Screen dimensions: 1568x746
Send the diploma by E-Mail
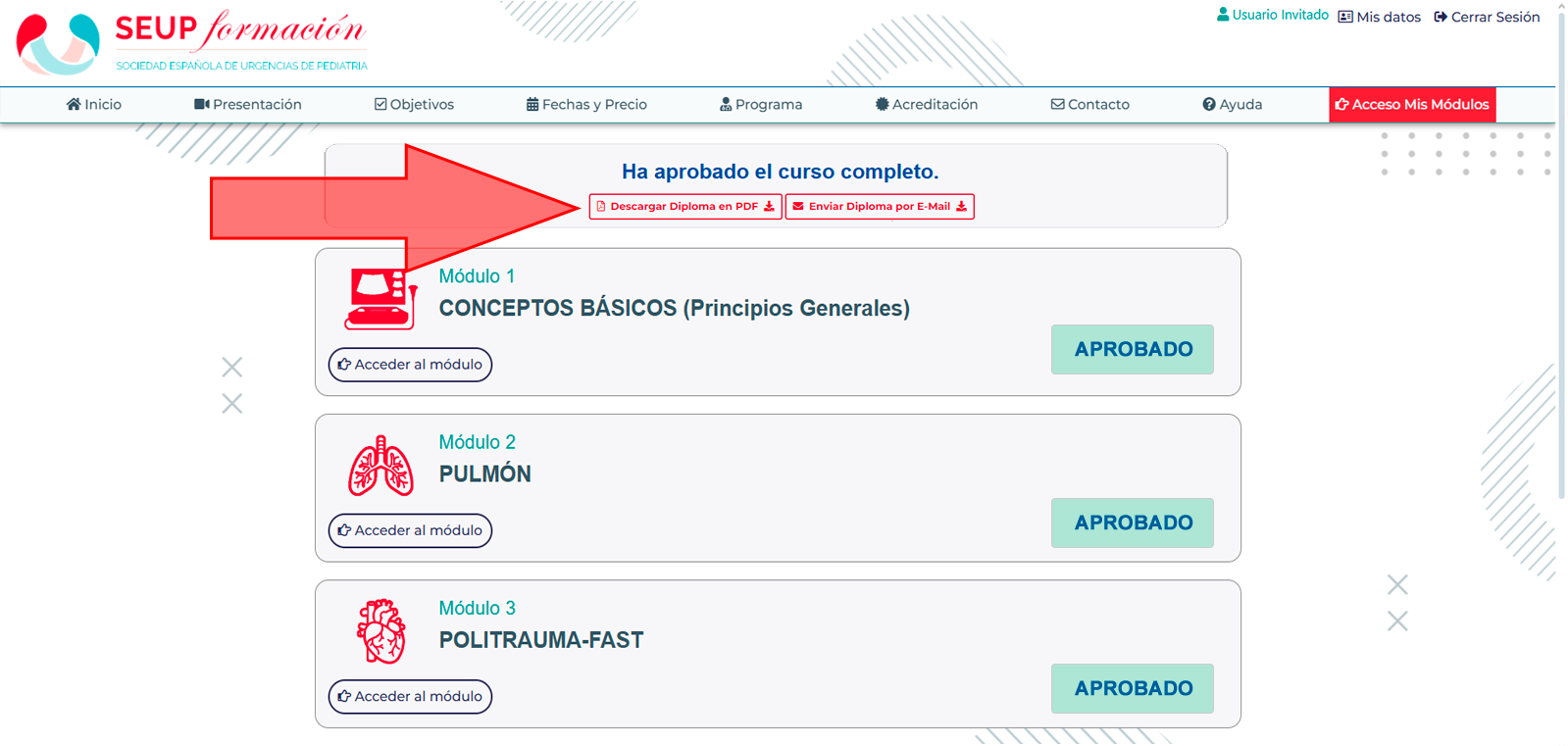880,207
